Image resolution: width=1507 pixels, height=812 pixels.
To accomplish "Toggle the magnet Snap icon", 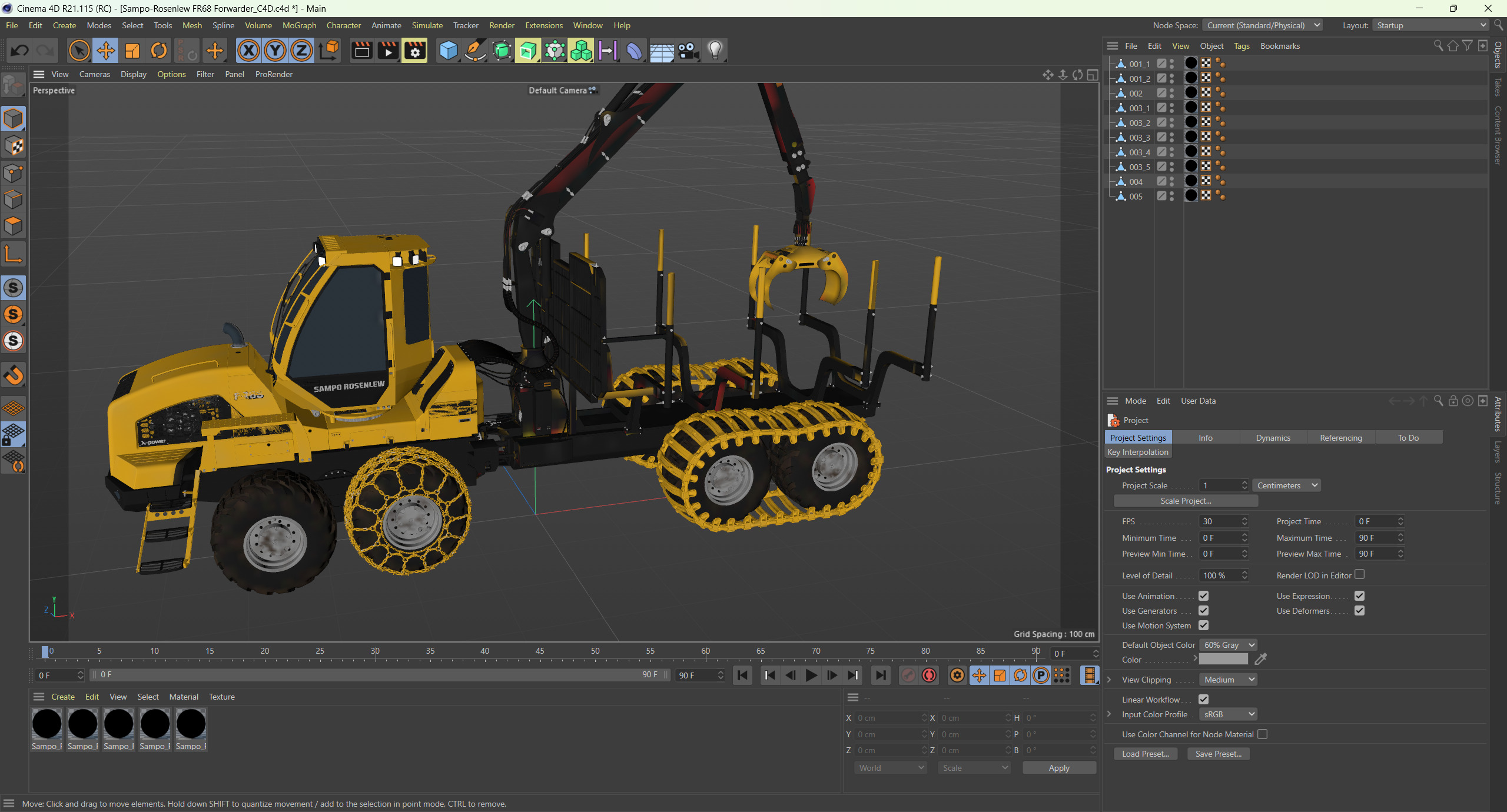I will pyautogui.click(x=14, y=374).
